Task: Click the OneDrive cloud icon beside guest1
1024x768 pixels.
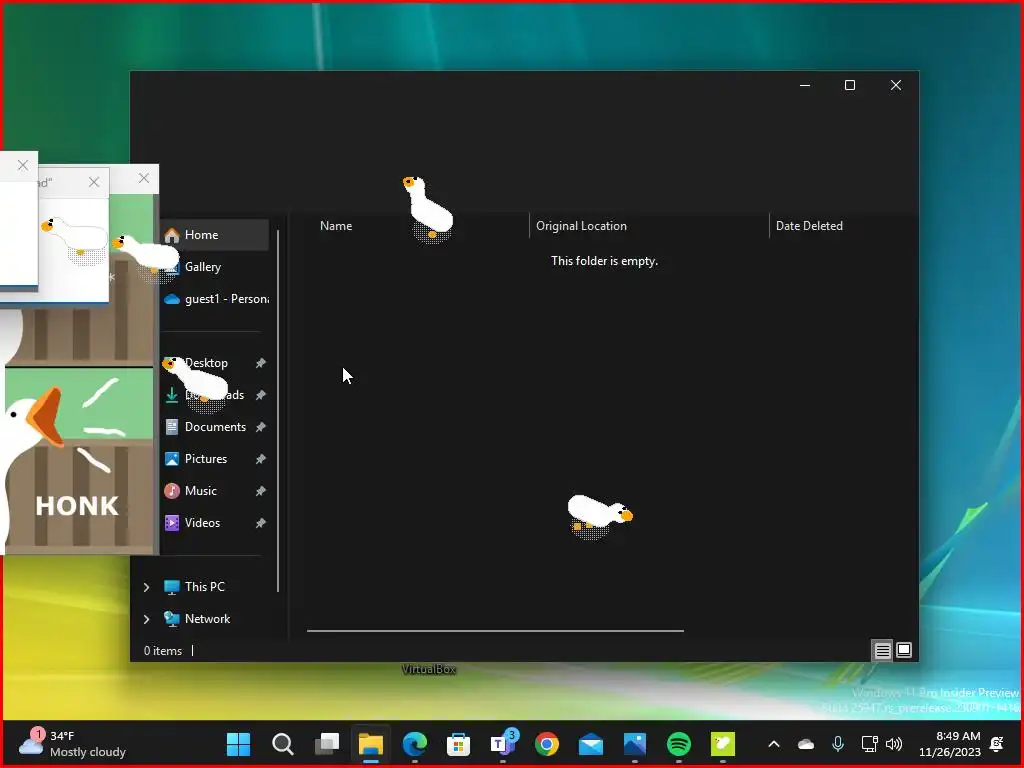Action: tap(172, 299)
